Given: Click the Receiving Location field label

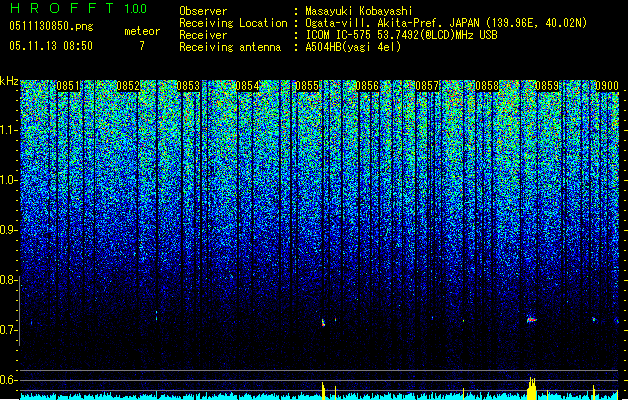Looking at the screenshot, I should 233,23.
